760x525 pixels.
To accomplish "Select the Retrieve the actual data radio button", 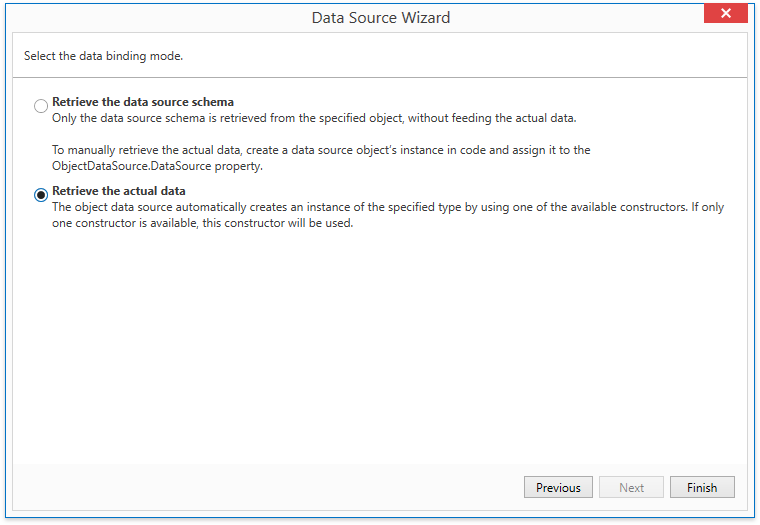I will (x=41, y=195).
